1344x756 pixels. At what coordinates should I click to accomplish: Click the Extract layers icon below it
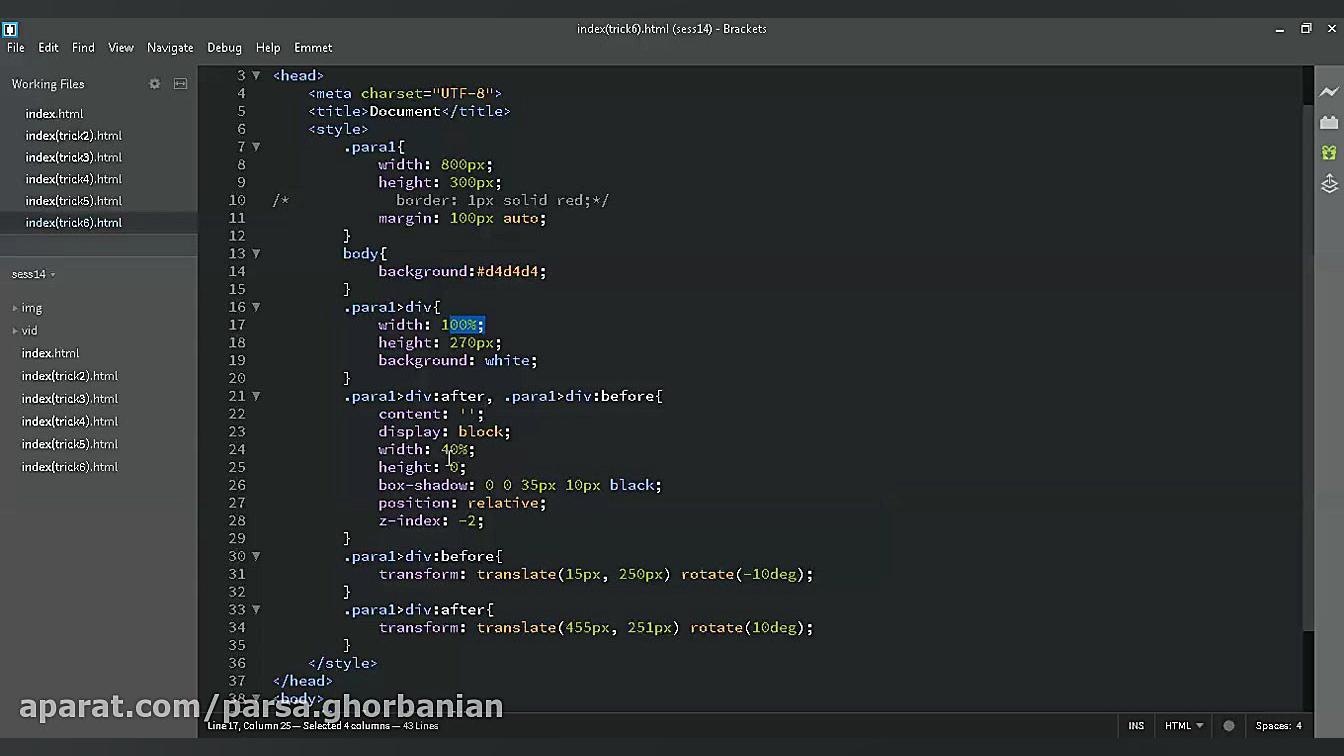1329,183
